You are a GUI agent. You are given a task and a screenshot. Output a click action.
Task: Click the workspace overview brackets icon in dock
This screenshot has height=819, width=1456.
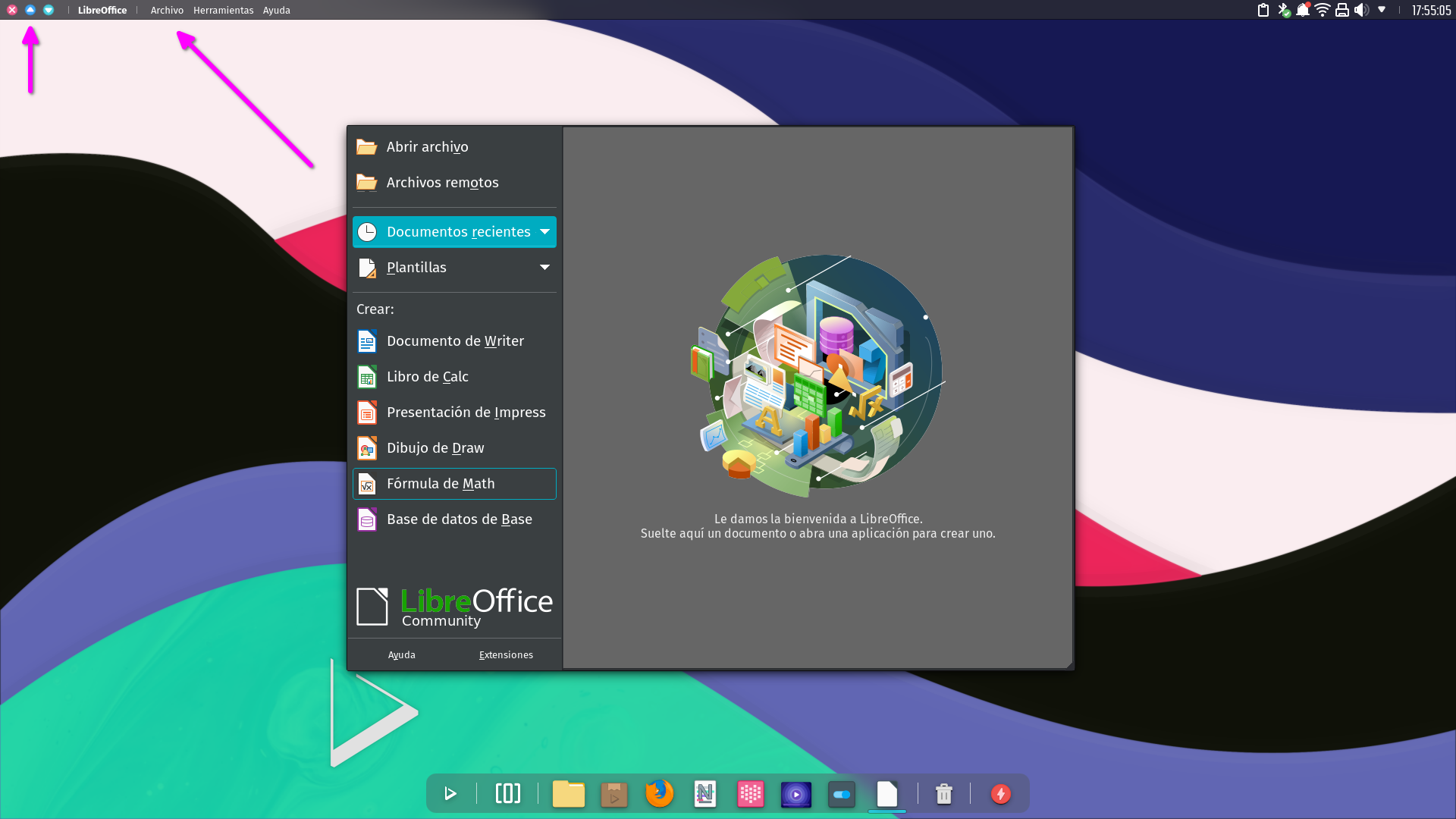tap(508, 794)
